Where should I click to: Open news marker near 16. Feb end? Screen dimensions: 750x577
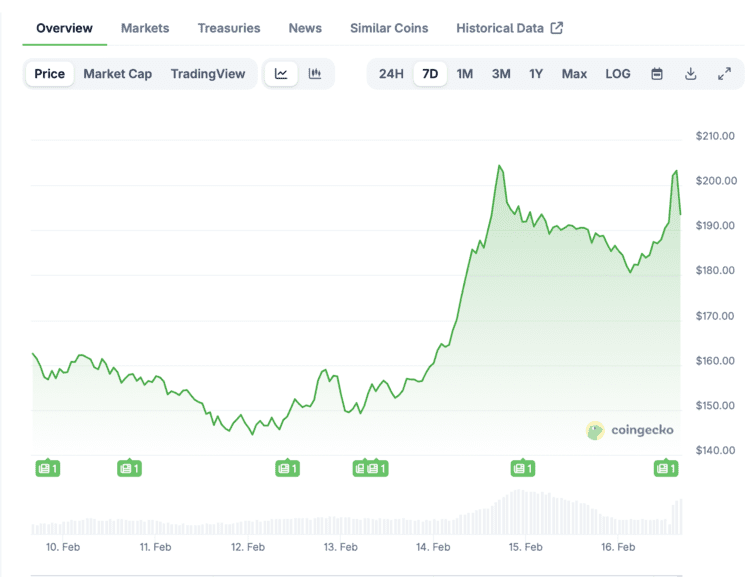tap(666, 468)
